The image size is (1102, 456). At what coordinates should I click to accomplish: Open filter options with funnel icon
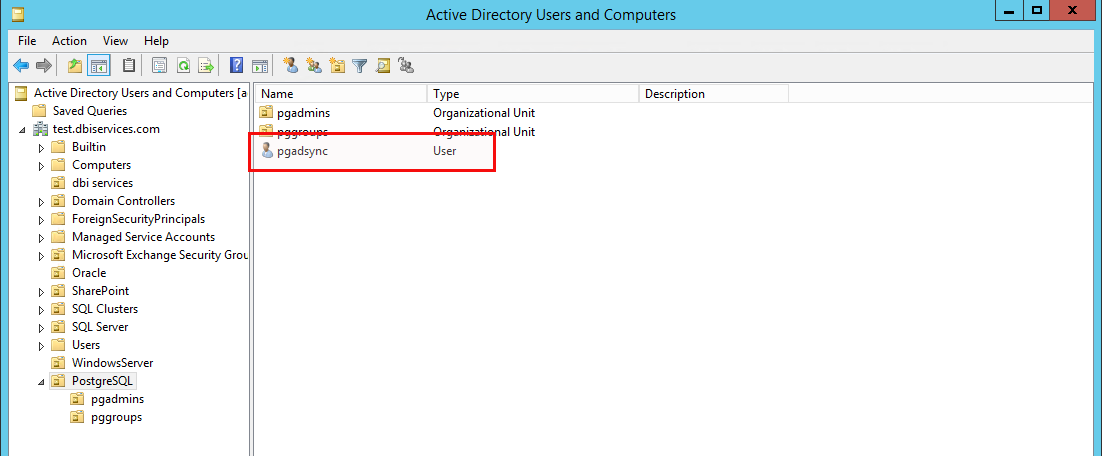(x=360, y=66)
